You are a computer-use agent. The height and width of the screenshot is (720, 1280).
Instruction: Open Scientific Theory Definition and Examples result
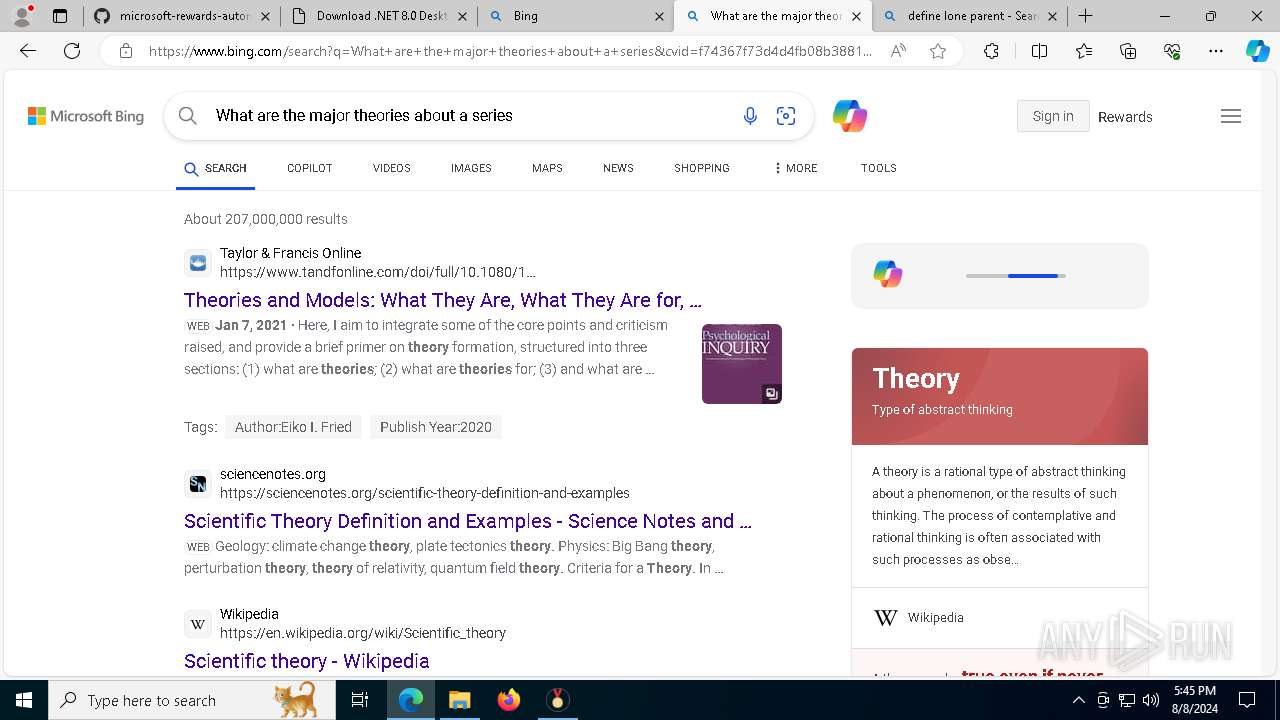(x=468, y=521)
